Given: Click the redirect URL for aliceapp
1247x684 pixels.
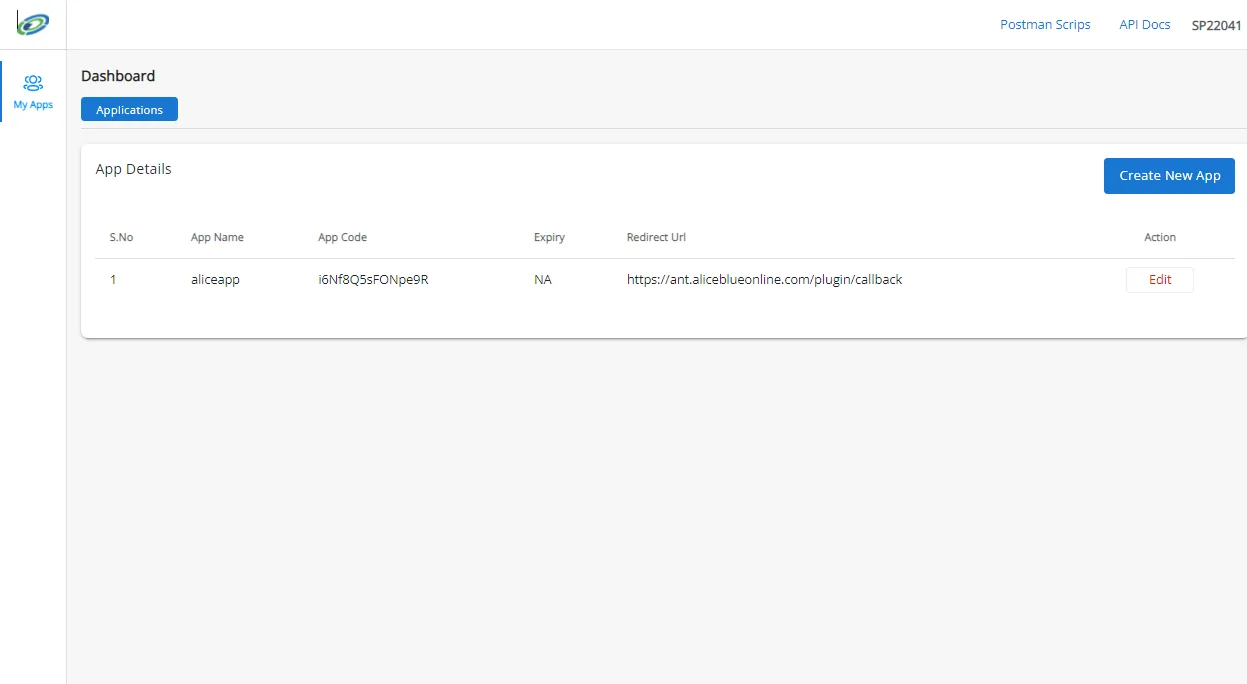Looking at the screenshot, I should (764, 280).
